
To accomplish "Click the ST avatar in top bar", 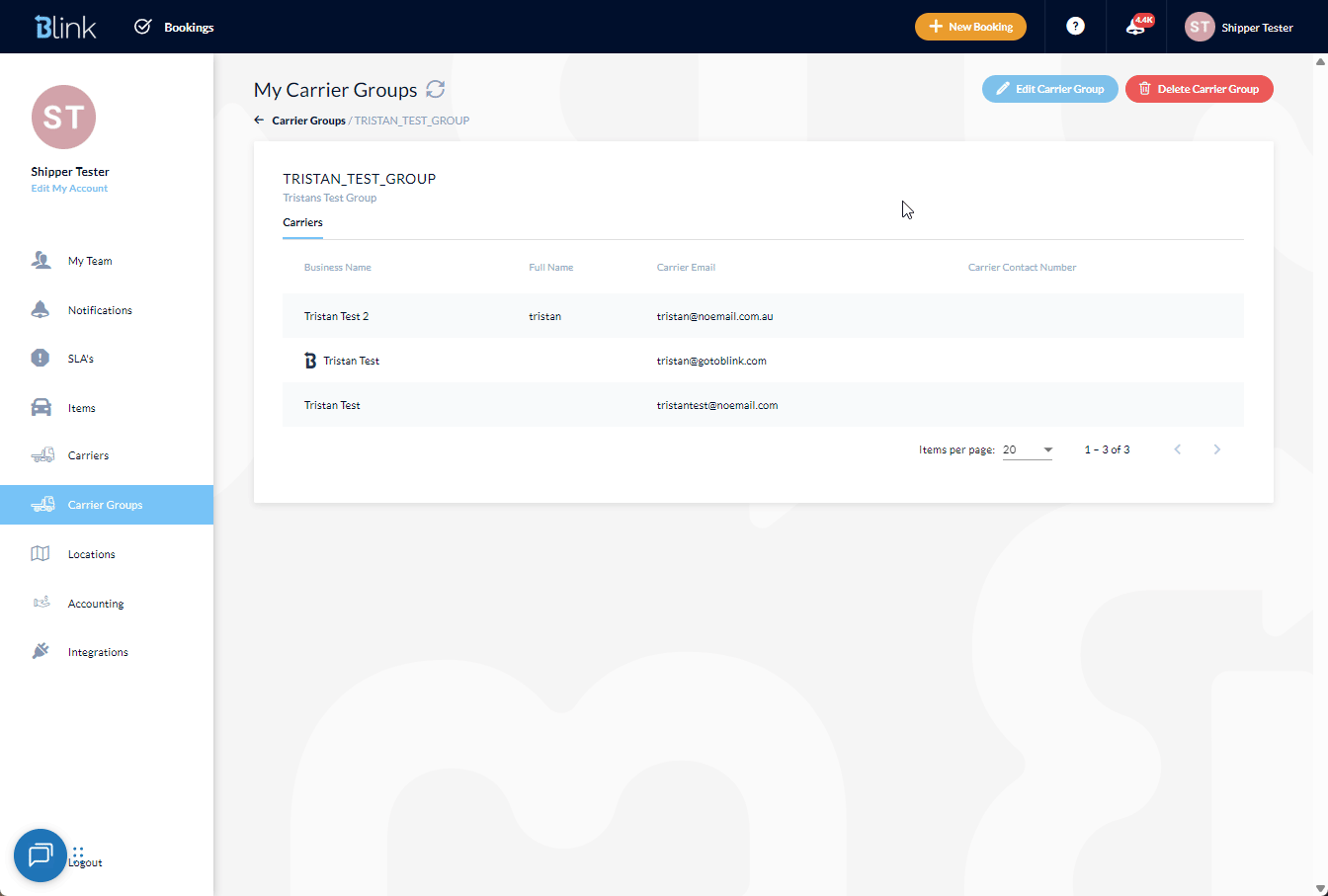I will tap(1200, 27).
